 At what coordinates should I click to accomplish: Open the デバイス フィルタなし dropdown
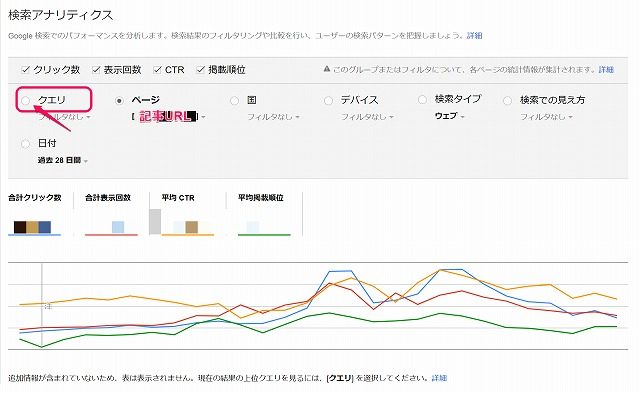click(367, 117)
